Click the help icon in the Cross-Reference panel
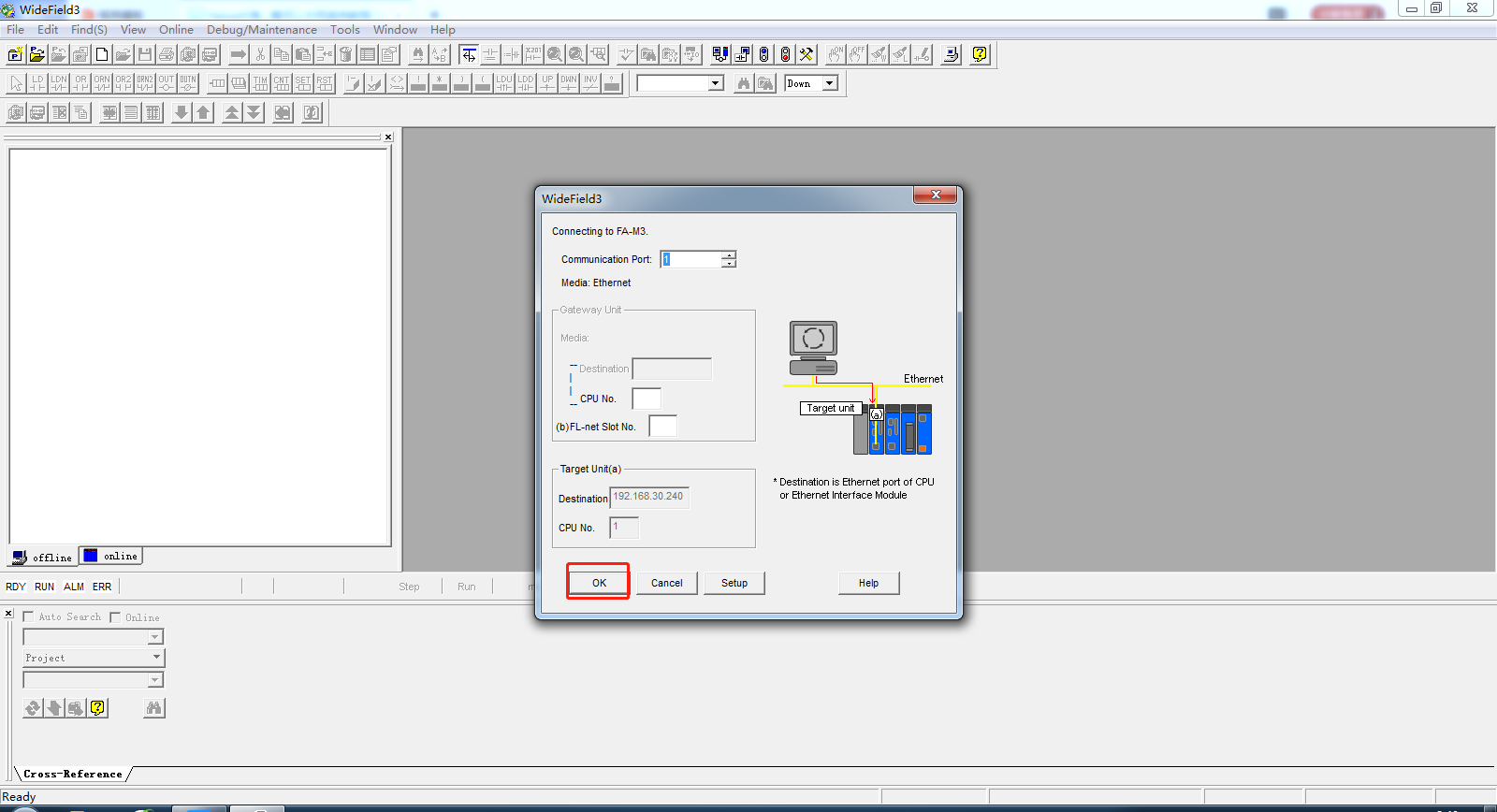 tap(97, 708)
